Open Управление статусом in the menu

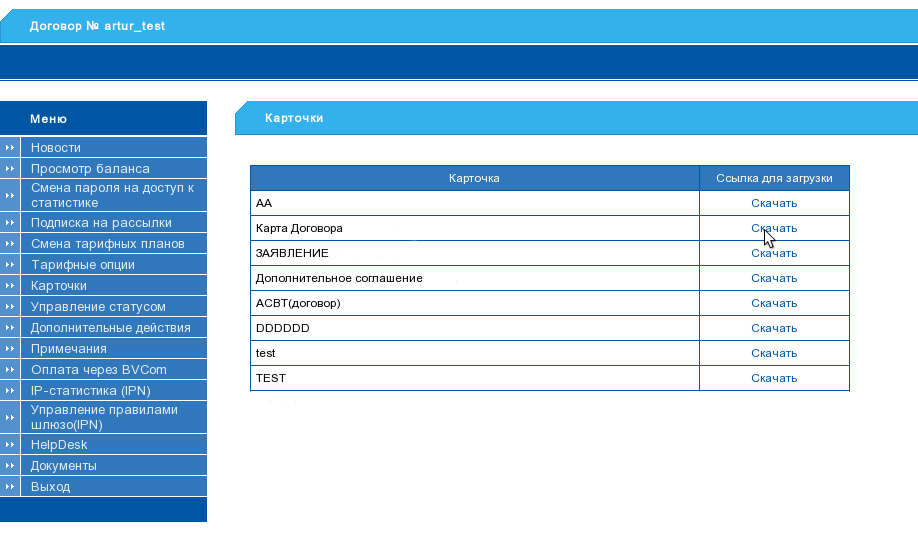click(x=98, y=307)
